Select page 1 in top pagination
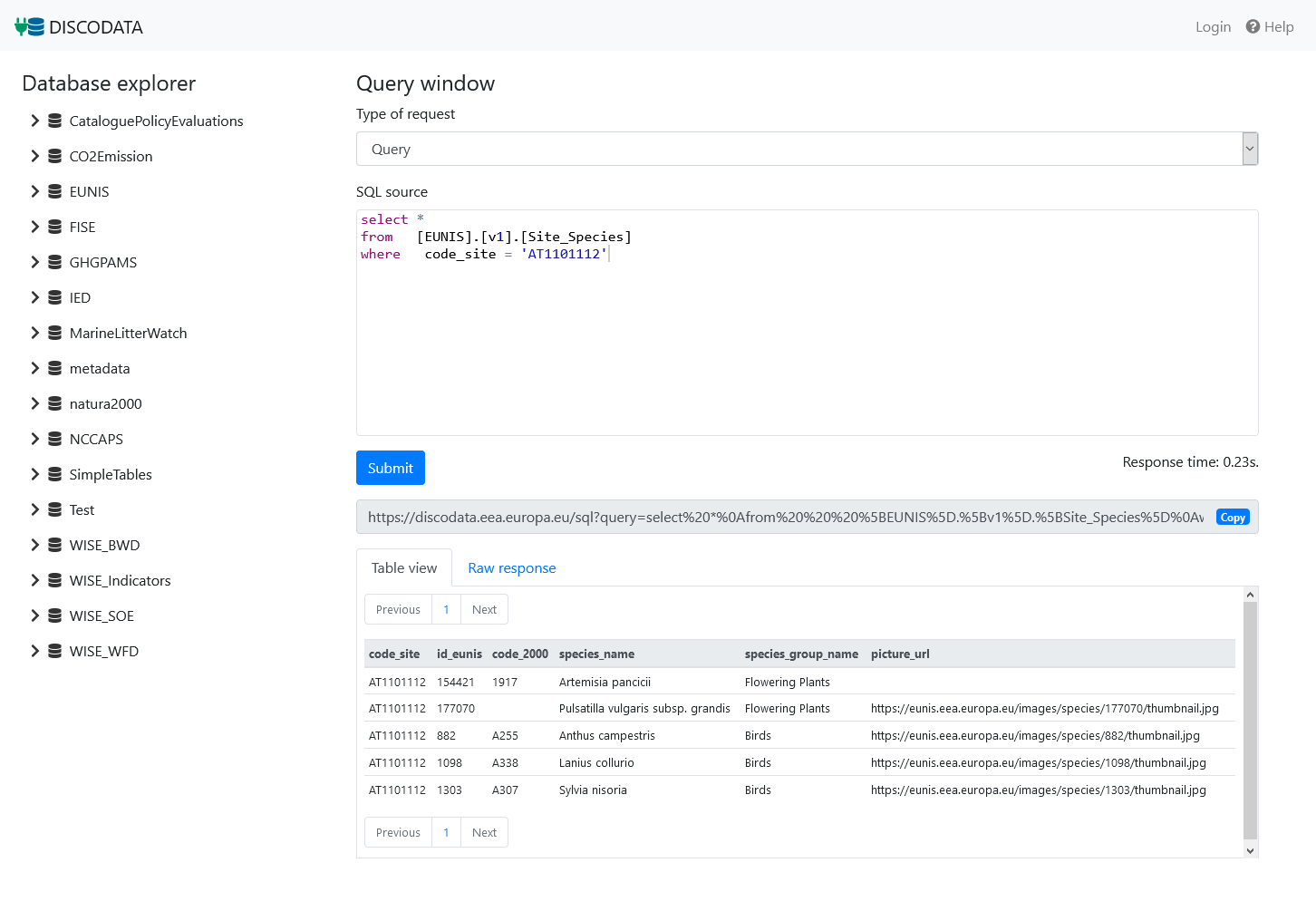1316x911 pixels. click(x=446, y=609)
